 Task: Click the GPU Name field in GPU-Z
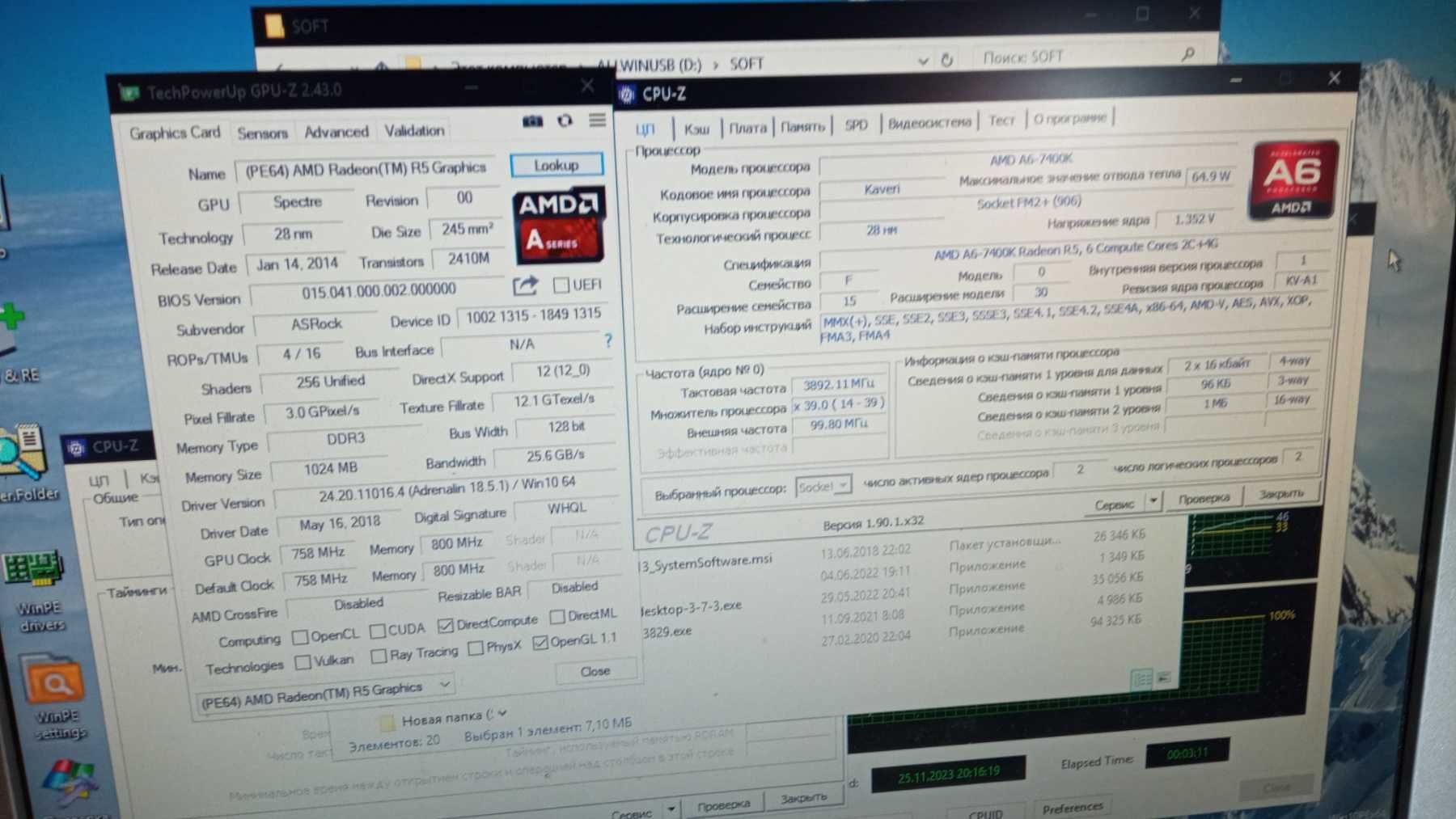366,169
